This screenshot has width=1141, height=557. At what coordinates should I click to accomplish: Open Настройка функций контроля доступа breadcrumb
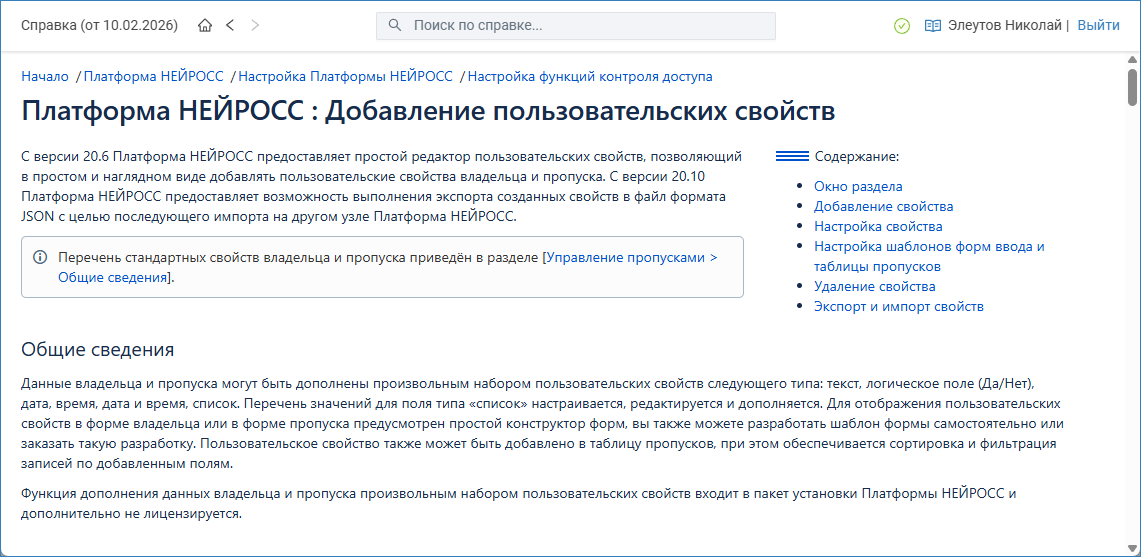[x=590, y=76]
